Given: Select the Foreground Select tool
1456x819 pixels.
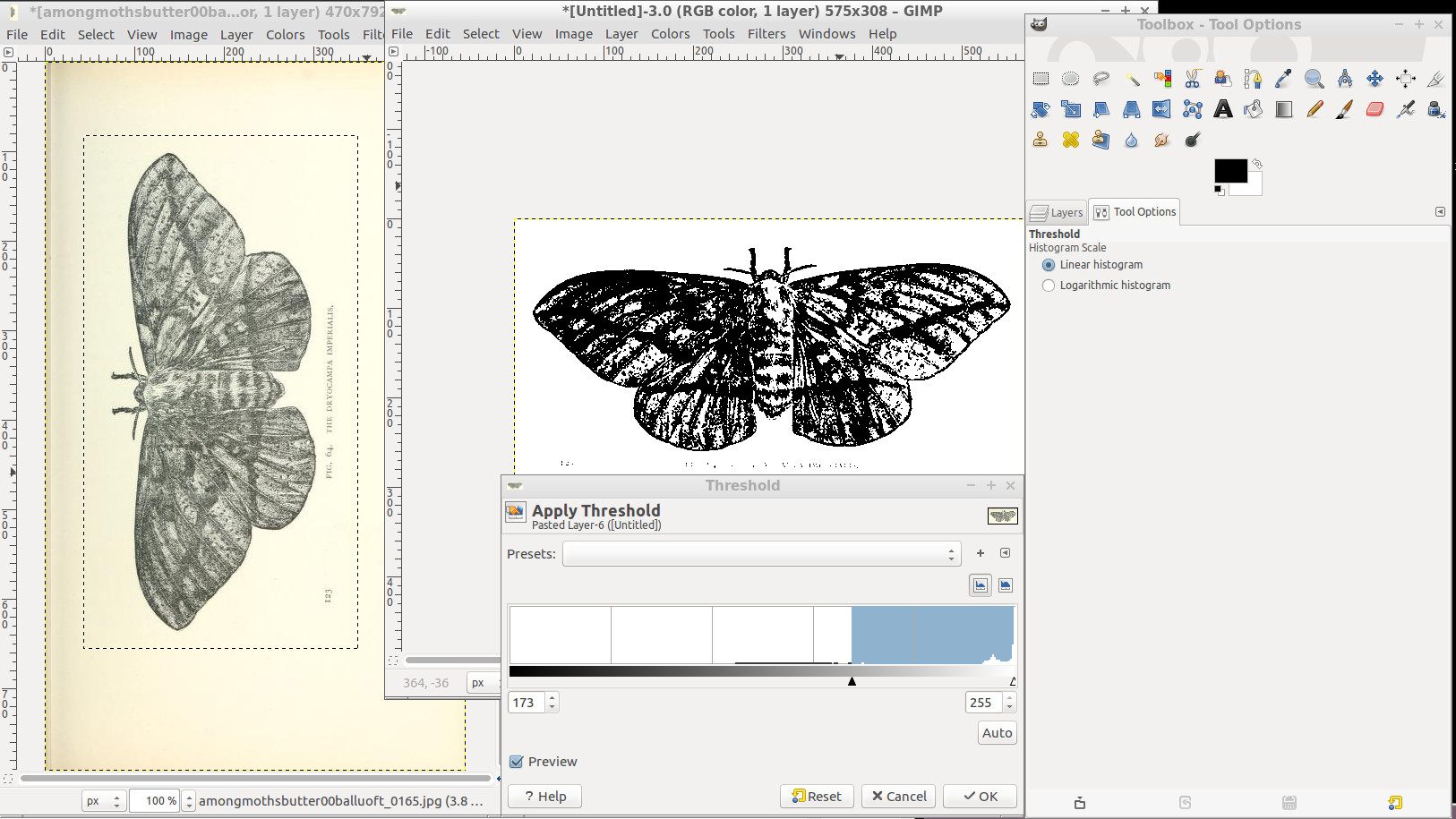Looking at the screenshot, I should [x=1223, y=79].
